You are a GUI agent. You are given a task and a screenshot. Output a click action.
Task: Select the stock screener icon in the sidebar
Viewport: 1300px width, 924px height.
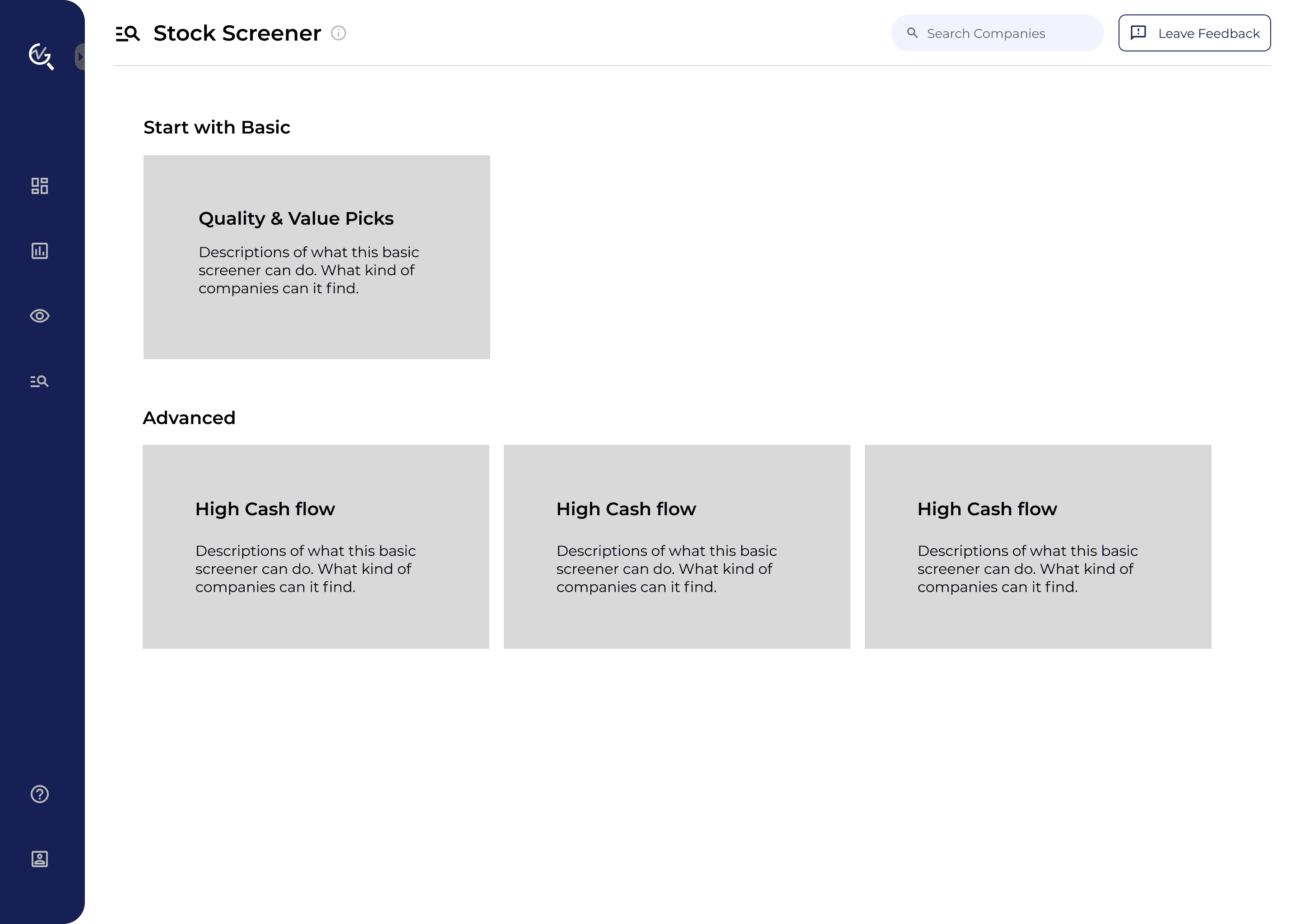click(x=39, y=381)
